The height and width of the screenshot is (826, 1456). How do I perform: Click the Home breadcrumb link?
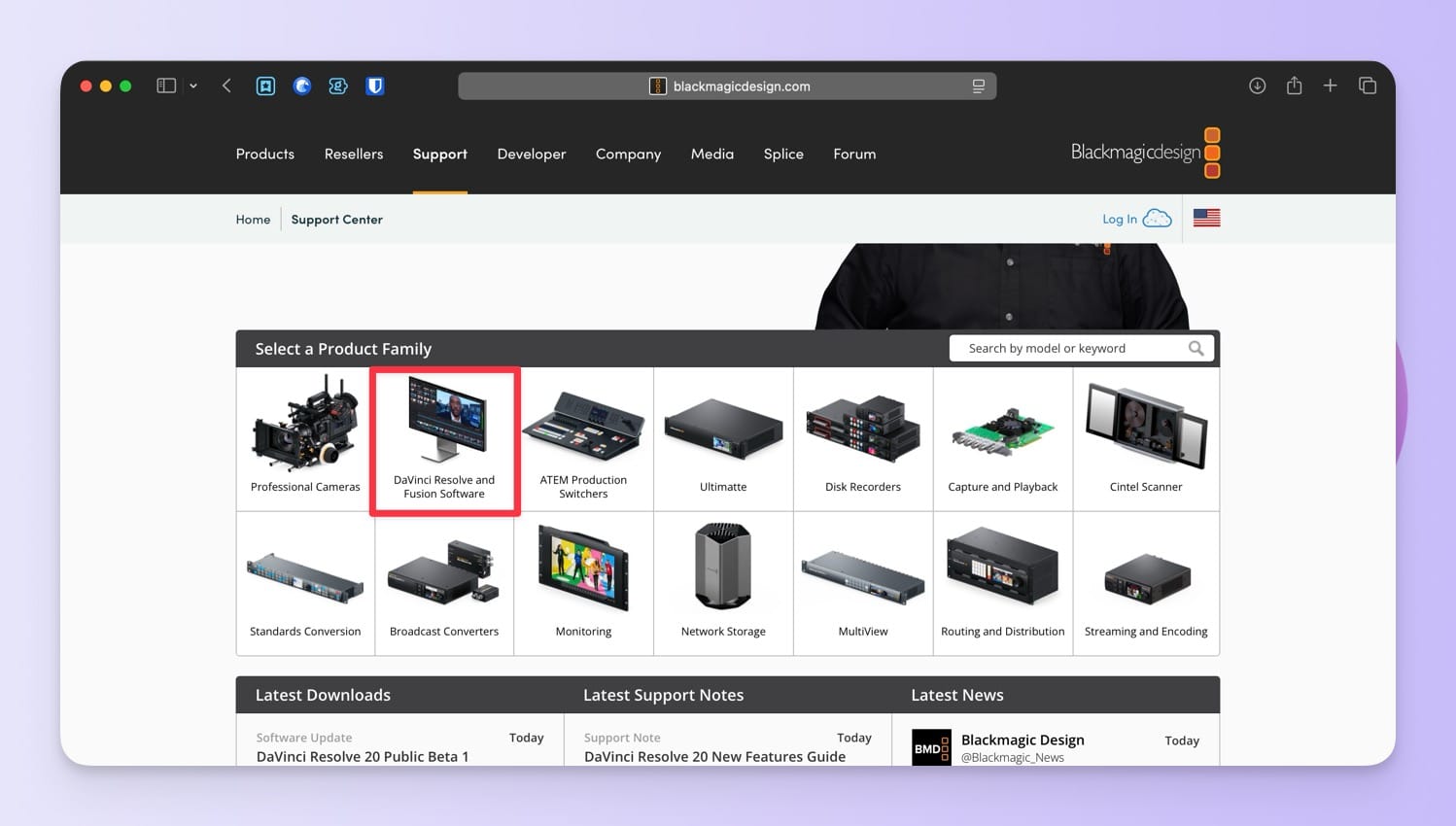[253, 220]
